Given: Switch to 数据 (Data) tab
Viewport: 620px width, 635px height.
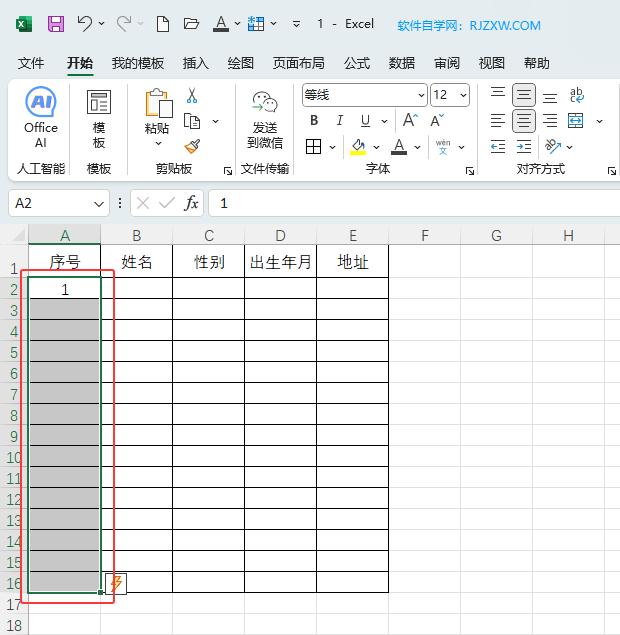Looking at the screenshot, I should pos(402,63).
